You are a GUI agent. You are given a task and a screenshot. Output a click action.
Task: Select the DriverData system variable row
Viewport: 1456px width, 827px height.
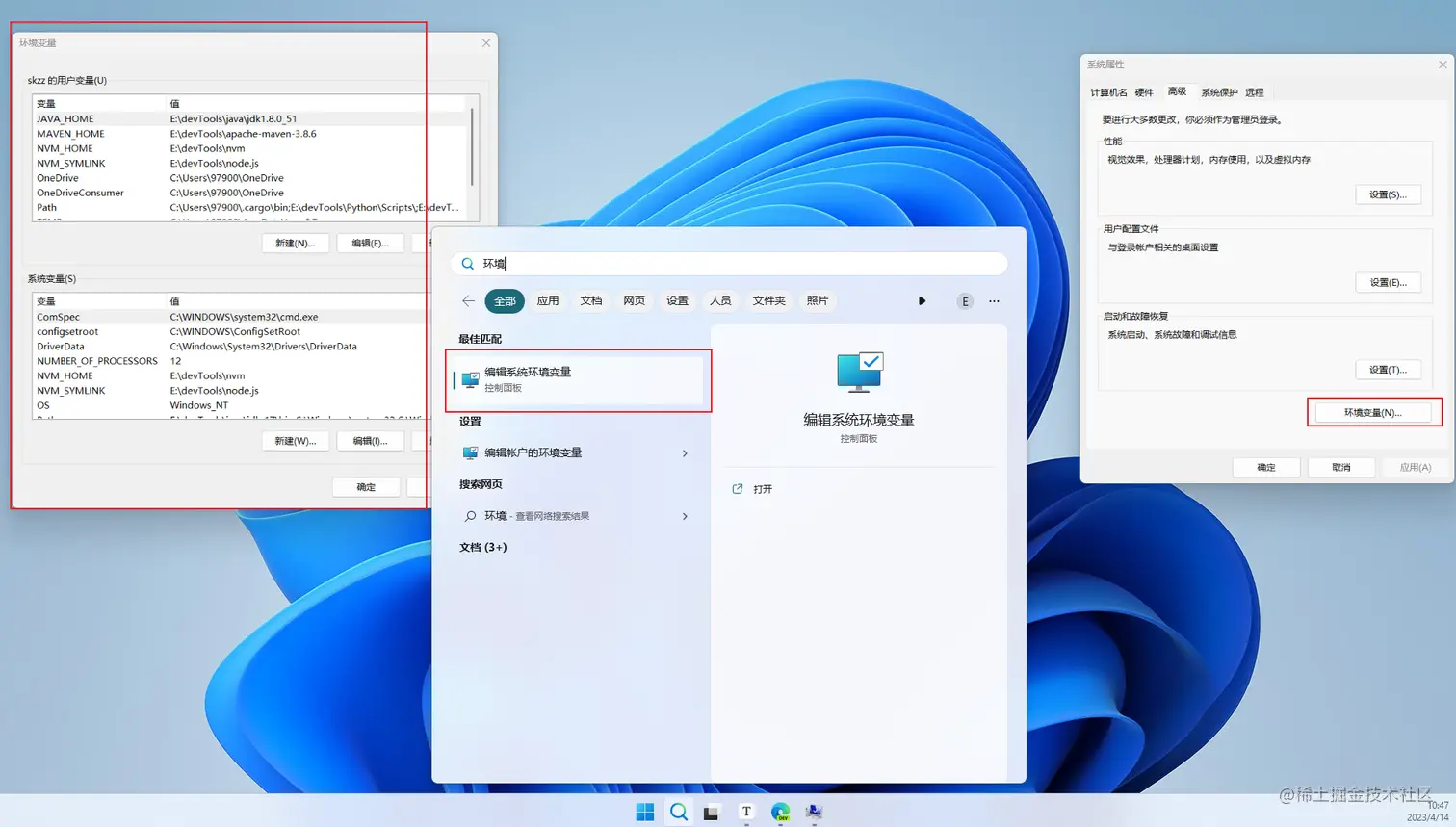pos(231,346)
